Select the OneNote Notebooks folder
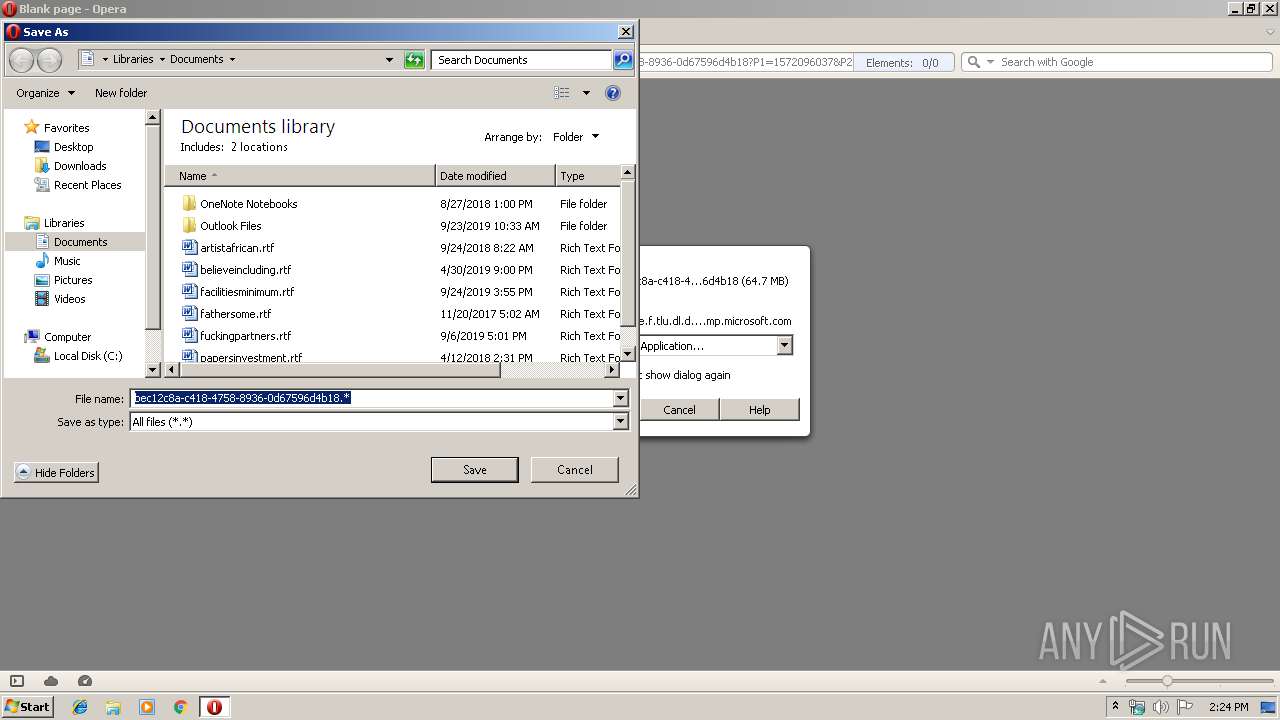The width and height of the screenshot is (1280, 720). coord(248,204)
